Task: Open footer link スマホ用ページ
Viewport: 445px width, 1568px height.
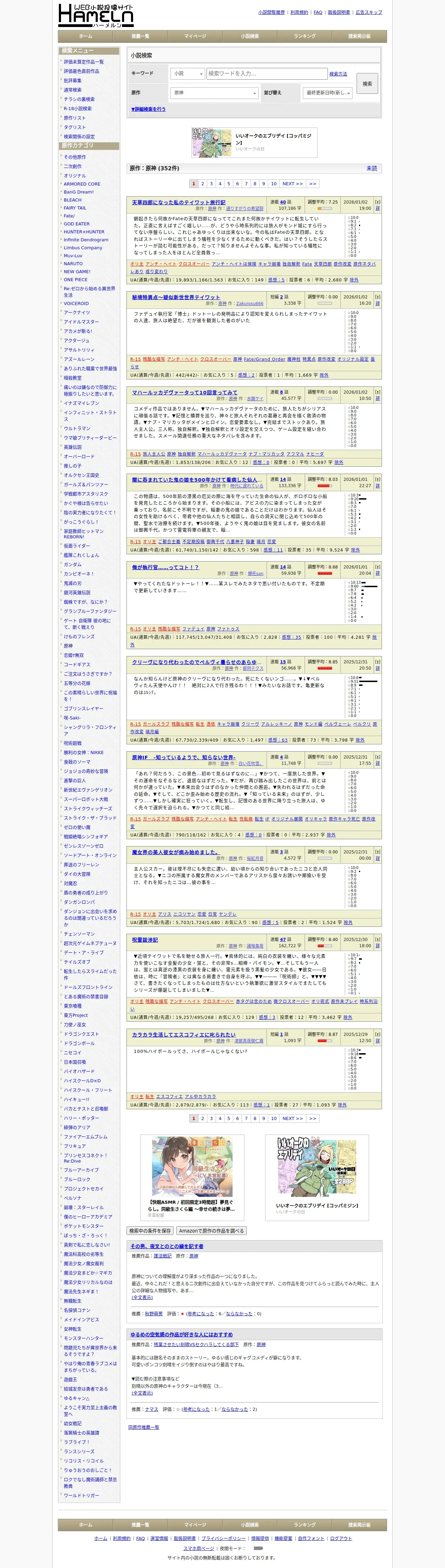Action: (199, 1548)
